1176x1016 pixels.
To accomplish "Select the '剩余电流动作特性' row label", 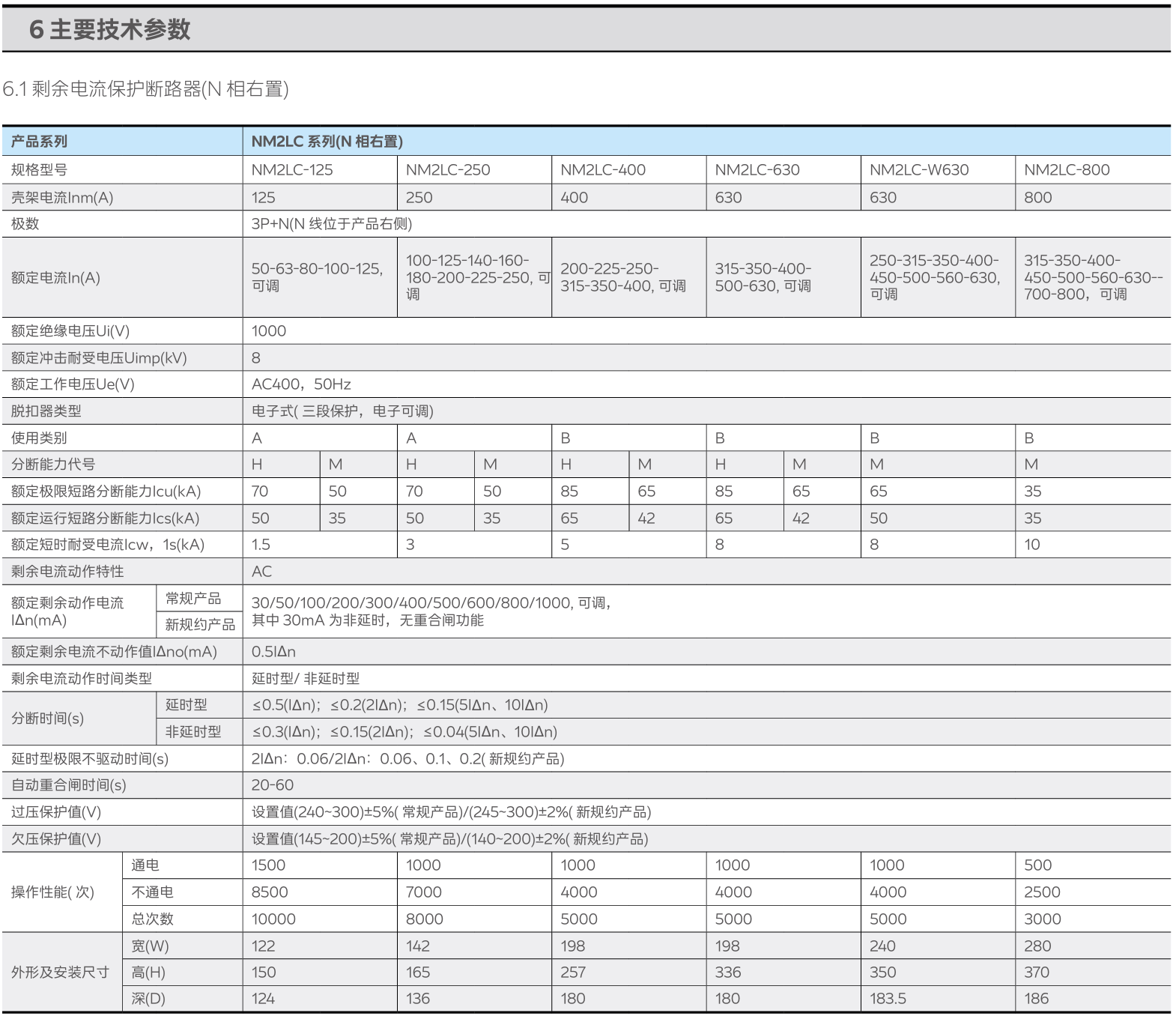I will pyautogui.click(x=67, y=572).
